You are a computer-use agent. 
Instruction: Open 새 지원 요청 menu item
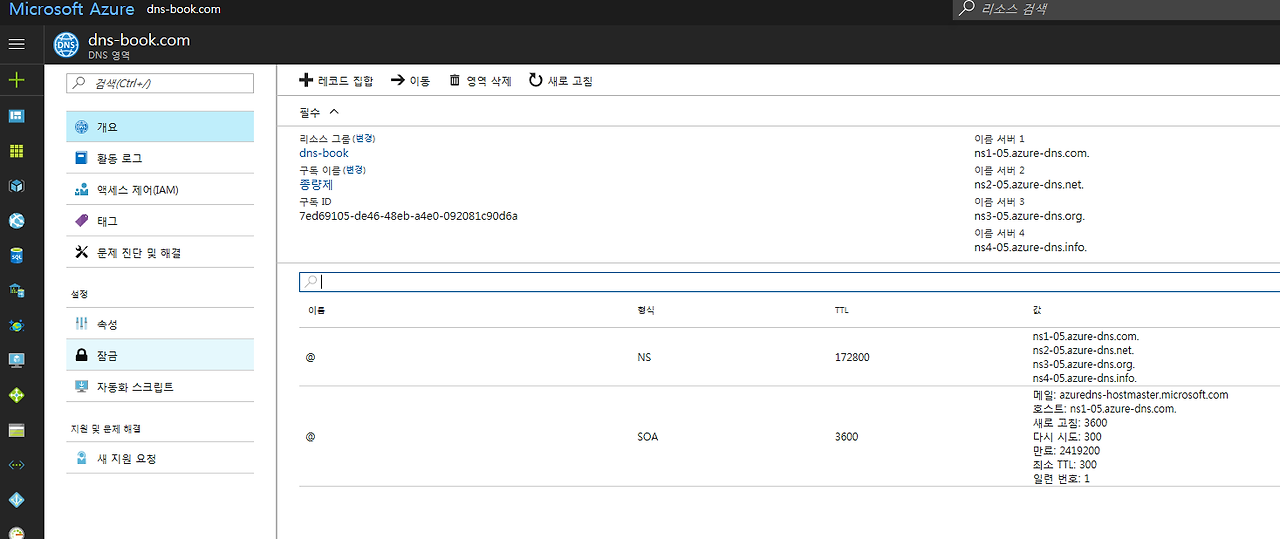[160, 458]
